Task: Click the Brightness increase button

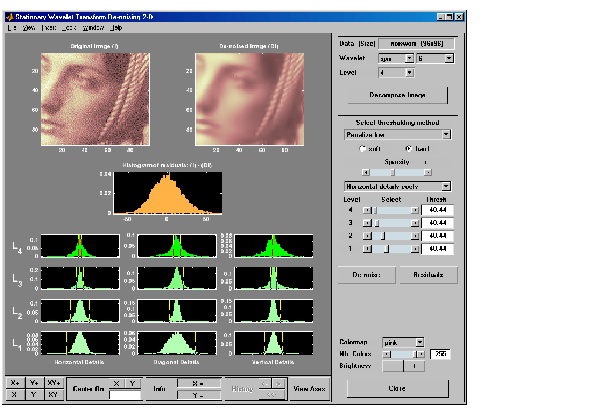Action: click(x=414, y=366)
